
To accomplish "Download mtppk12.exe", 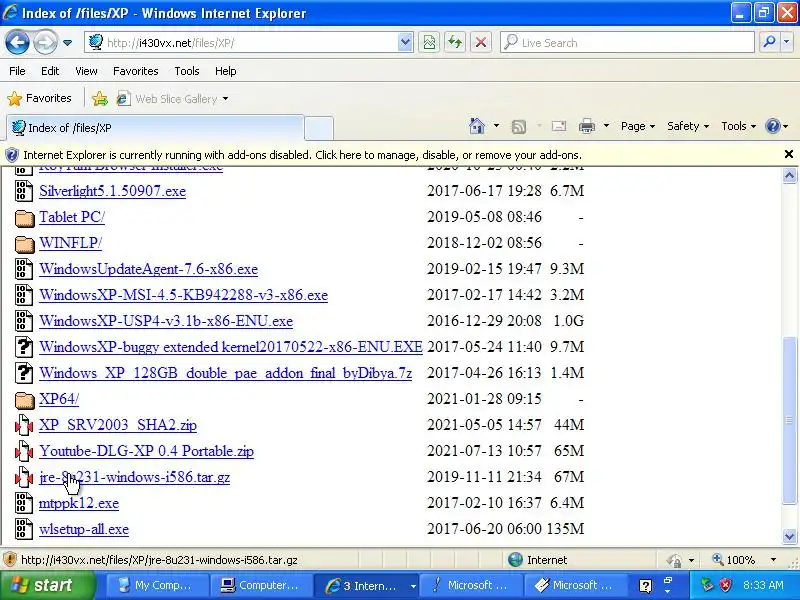I will 79,504.
